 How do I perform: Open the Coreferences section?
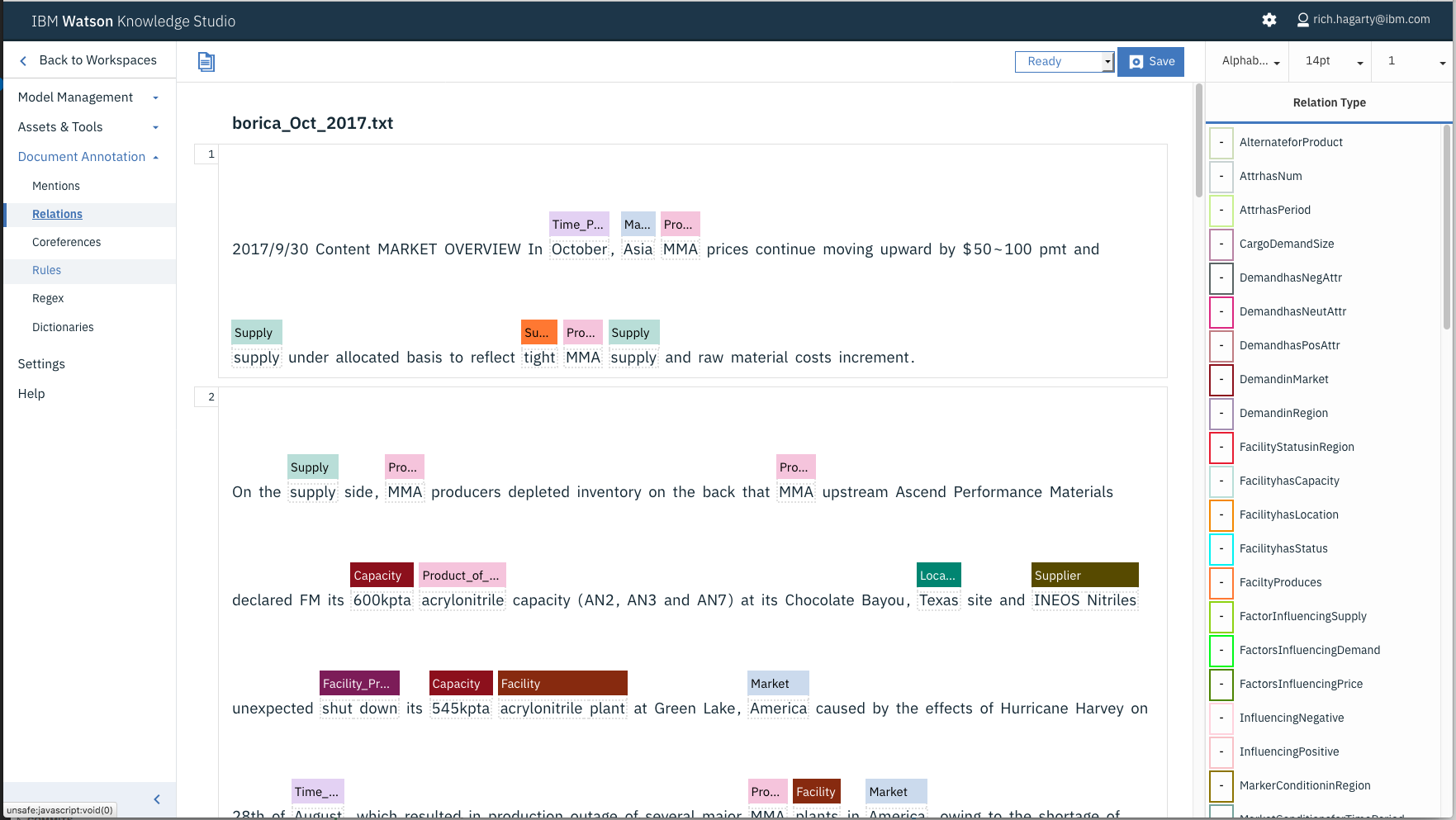(66, 242)
